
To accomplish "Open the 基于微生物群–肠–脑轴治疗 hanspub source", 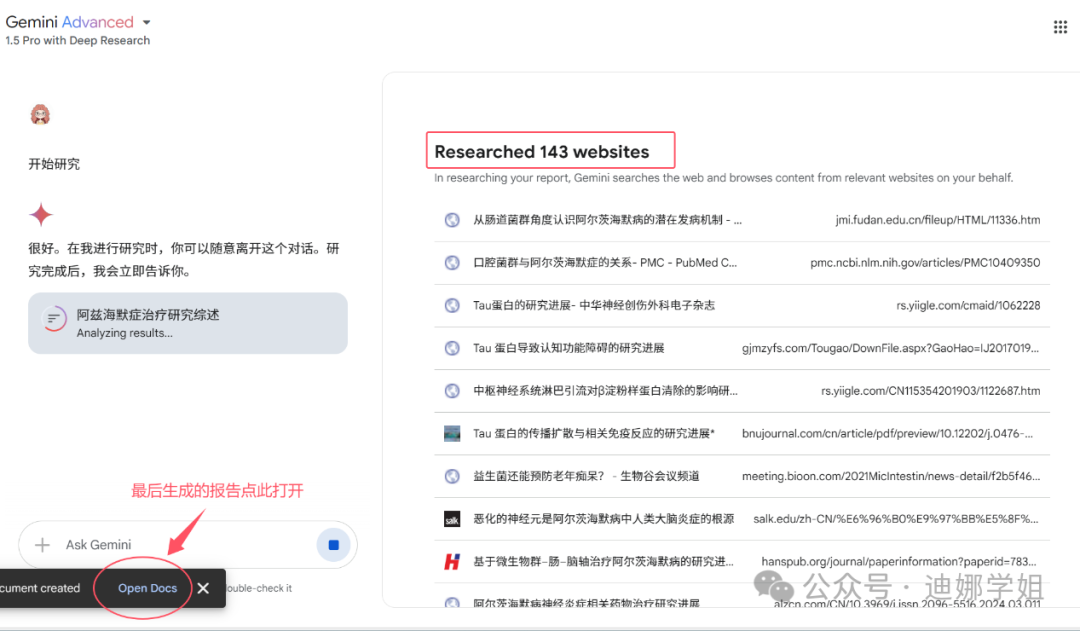I will pos(742,562).
